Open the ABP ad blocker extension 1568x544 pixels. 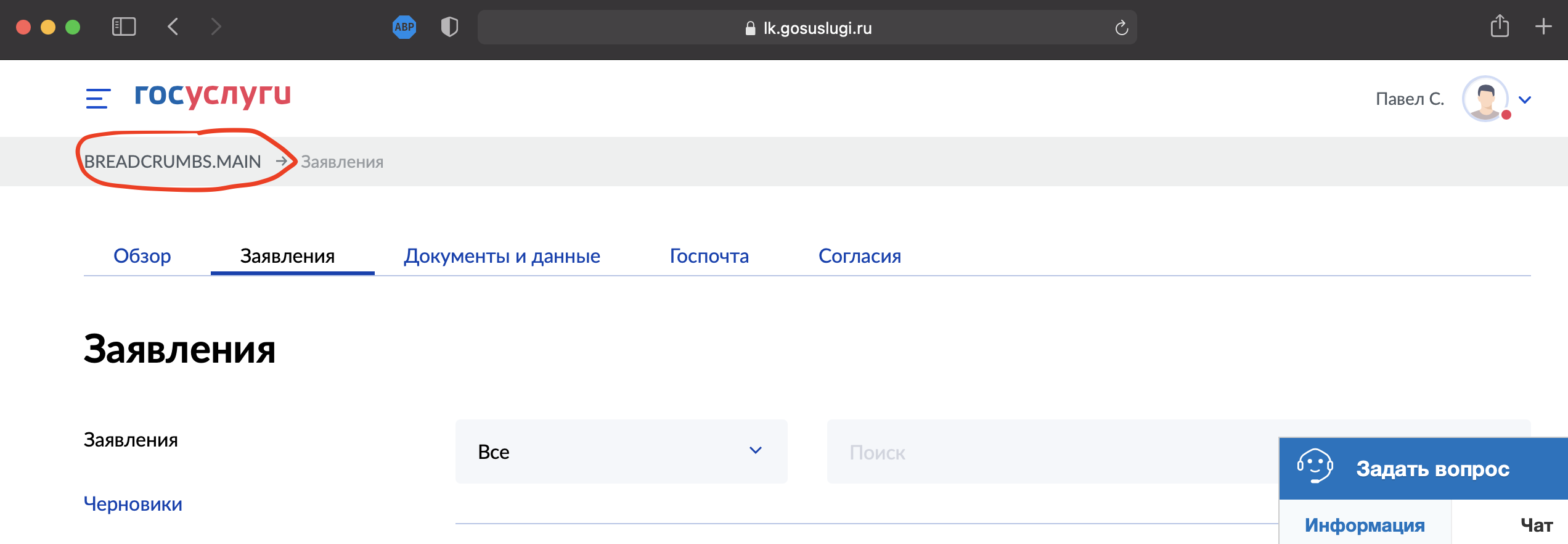[x=404, y=27]
